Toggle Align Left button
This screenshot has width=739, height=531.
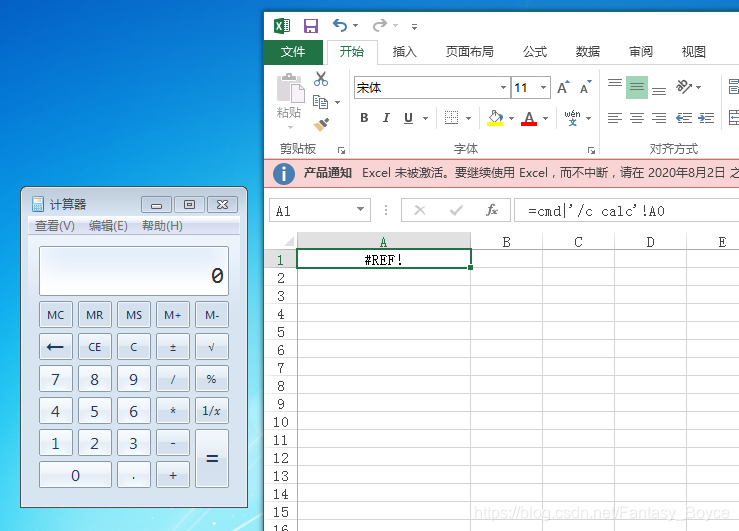click(615, 118)
